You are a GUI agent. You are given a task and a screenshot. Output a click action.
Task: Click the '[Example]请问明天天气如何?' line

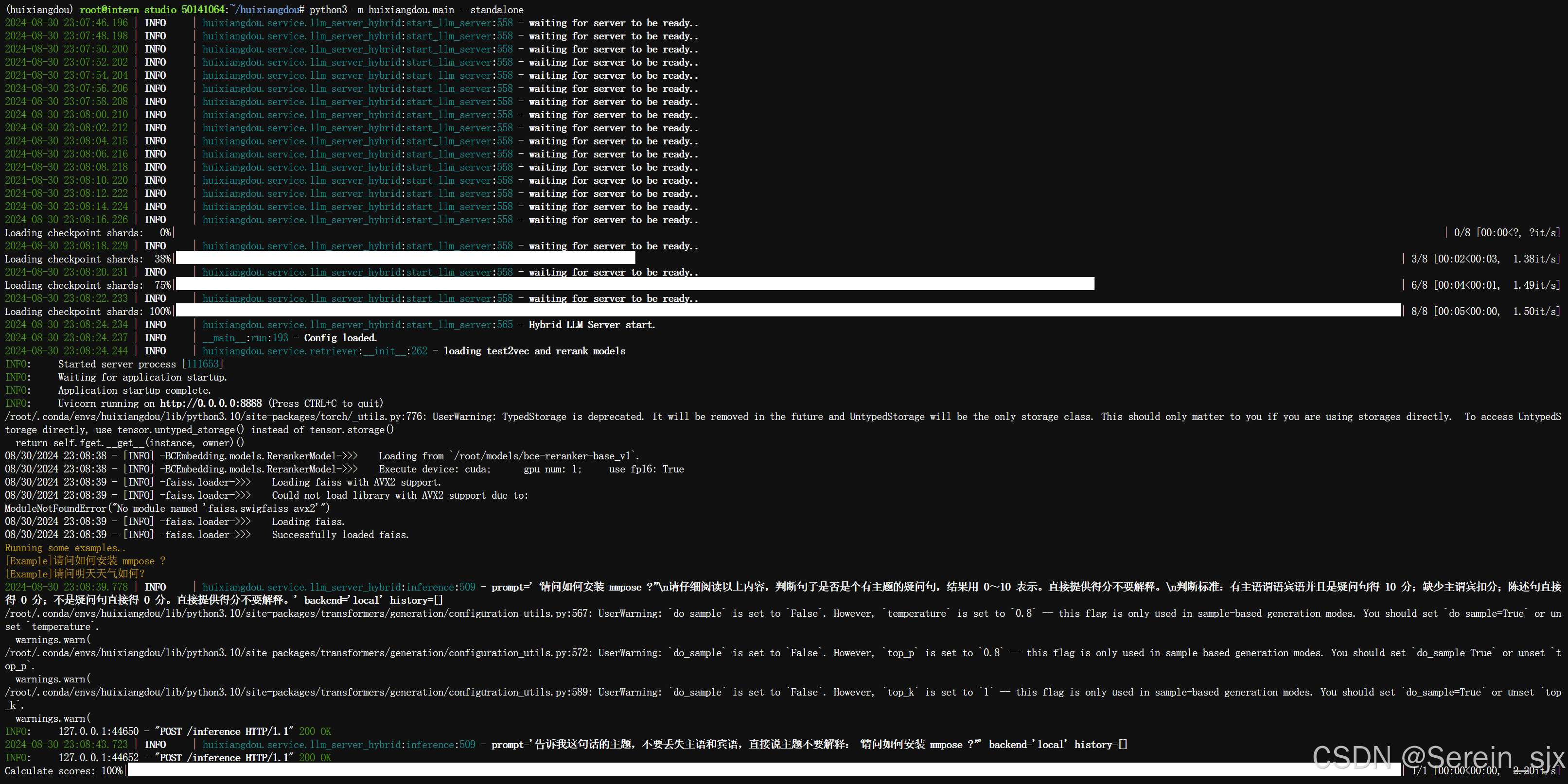tap(75, 574)
